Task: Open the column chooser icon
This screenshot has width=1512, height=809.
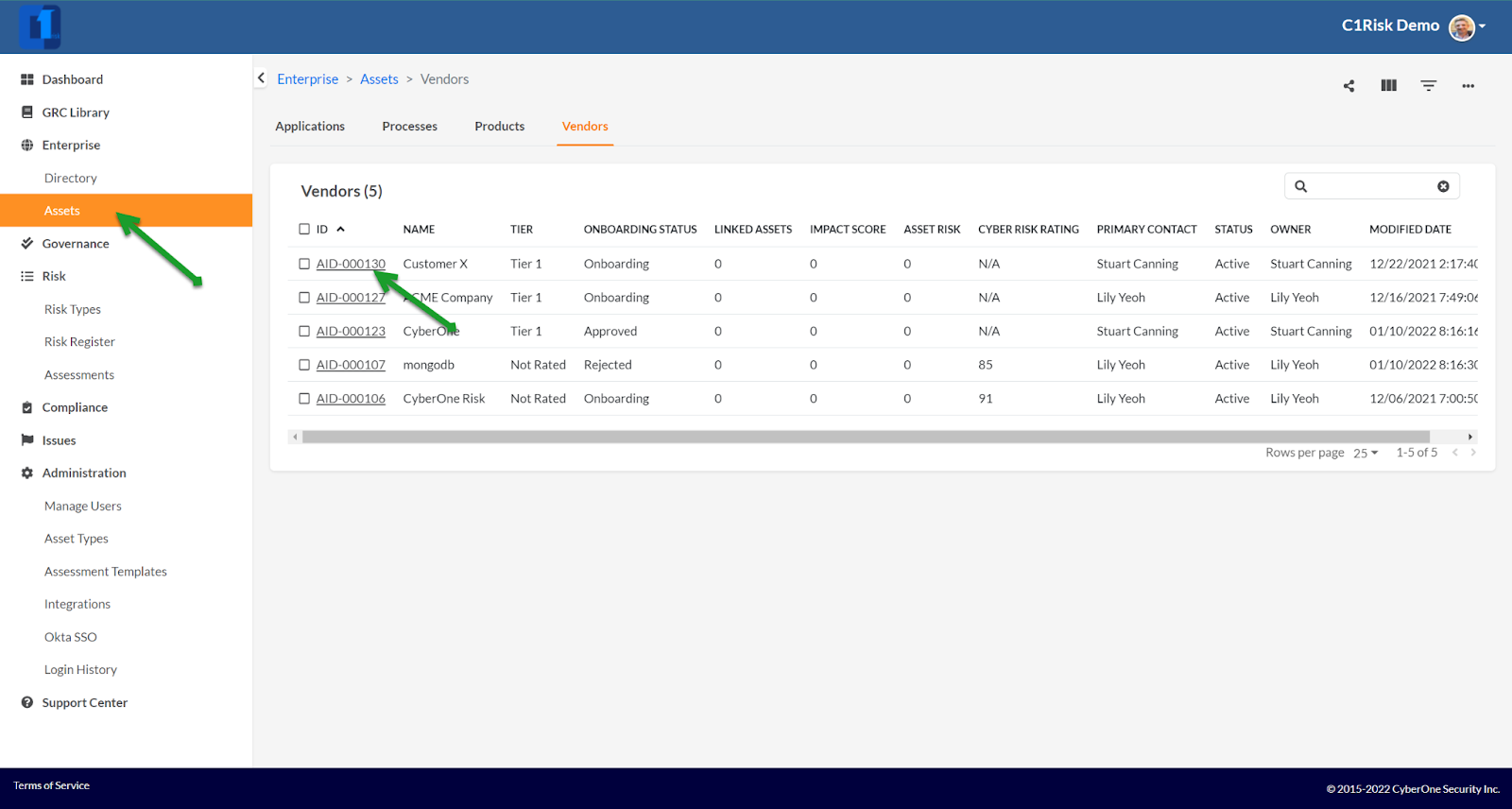Action: click(1388, 85)
